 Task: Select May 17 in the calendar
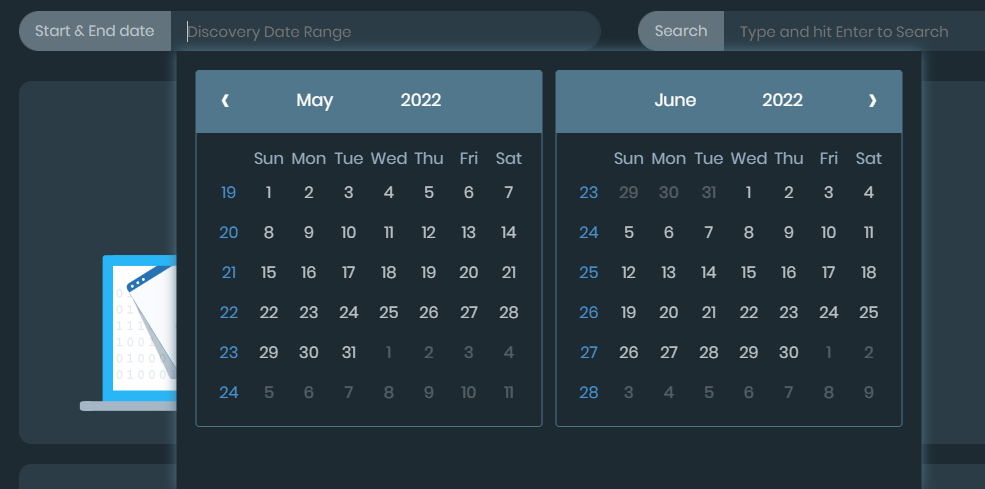coord(349,273)
